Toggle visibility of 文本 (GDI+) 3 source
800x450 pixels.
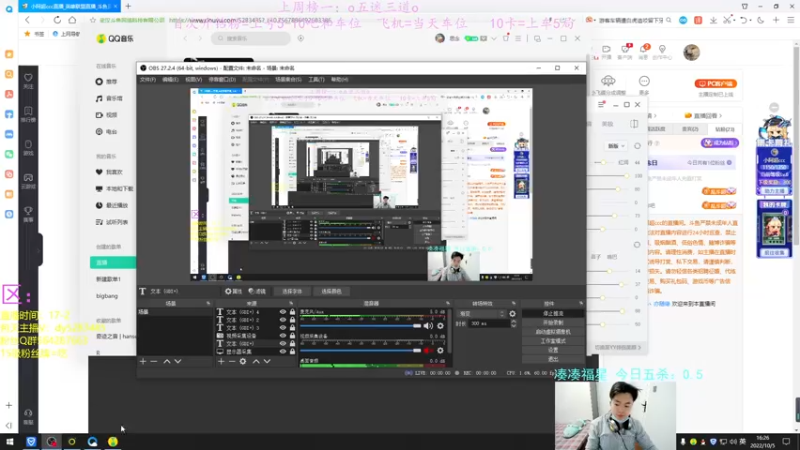(x=283, y=328)
